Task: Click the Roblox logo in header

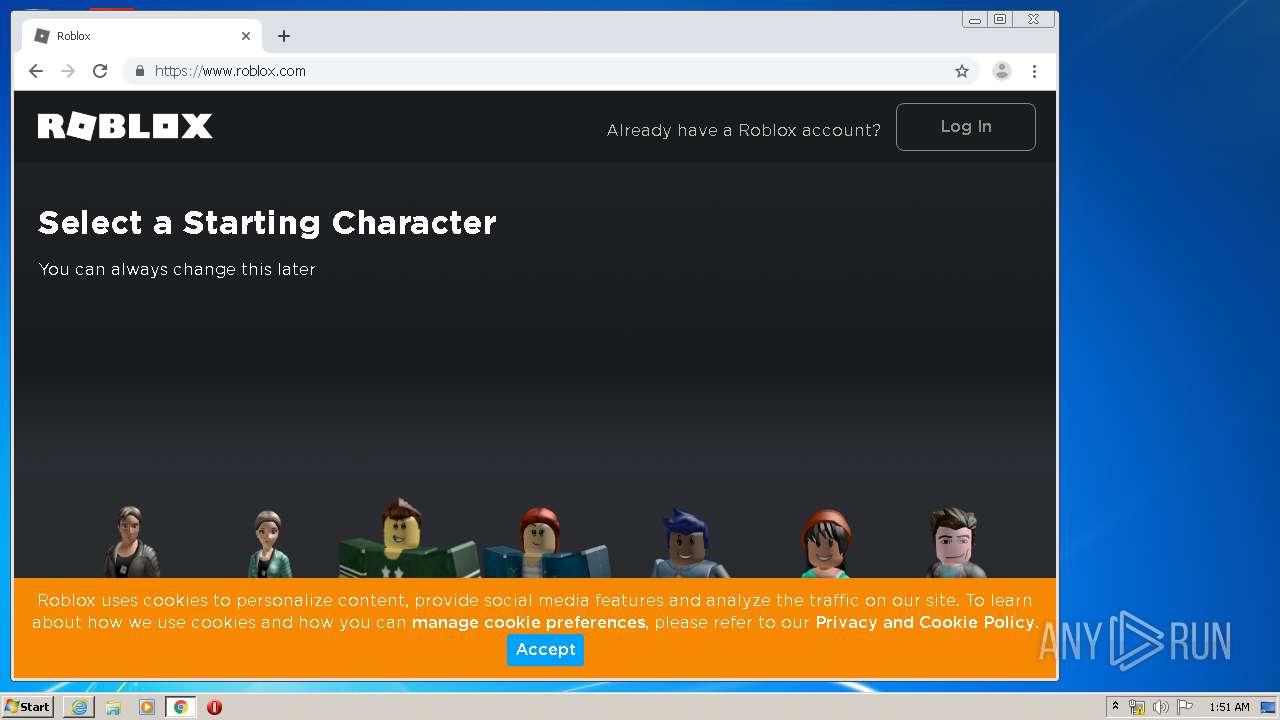Action: point(125,126)
